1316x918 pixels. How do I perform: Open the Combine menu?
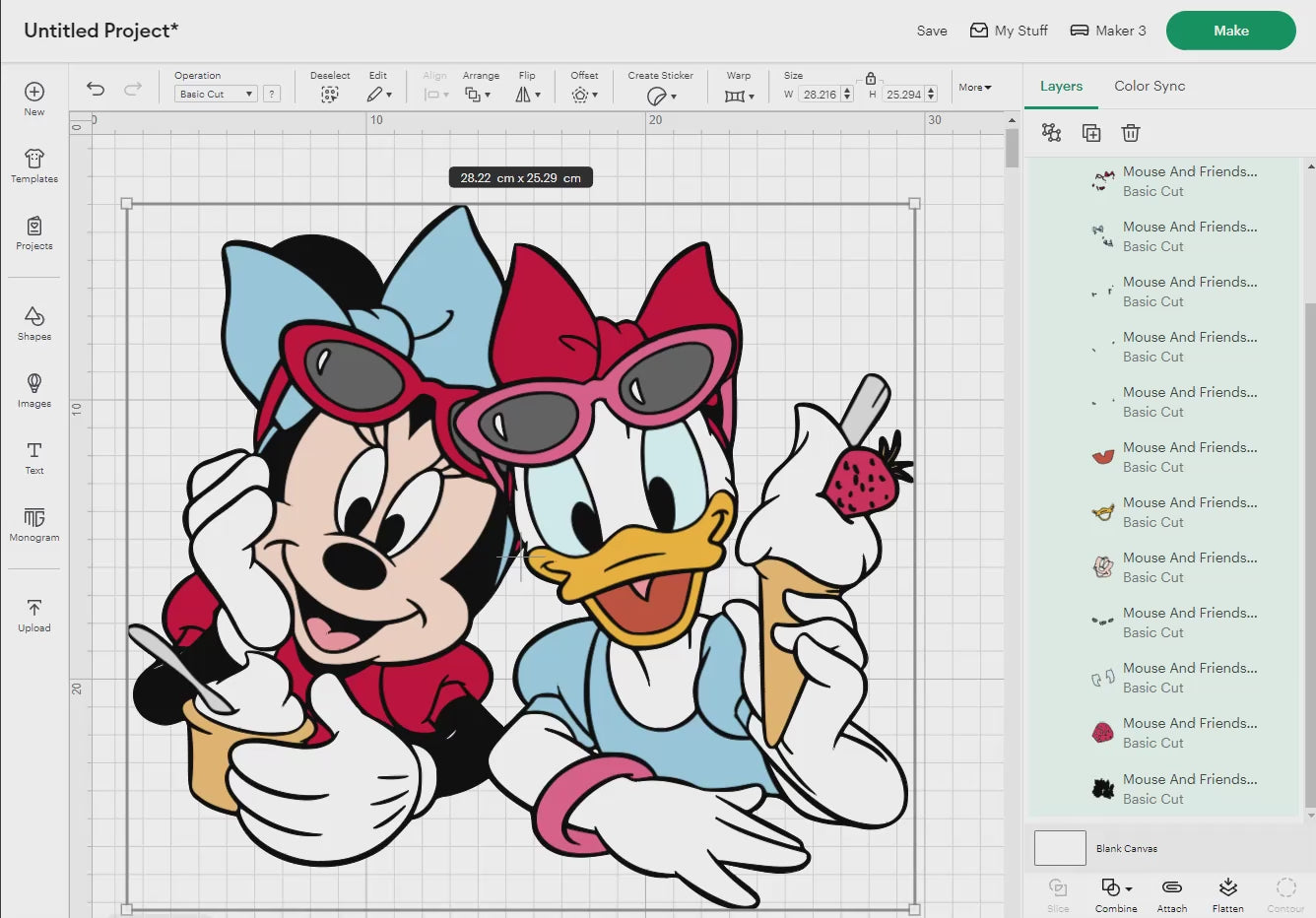pos(1116,895)
